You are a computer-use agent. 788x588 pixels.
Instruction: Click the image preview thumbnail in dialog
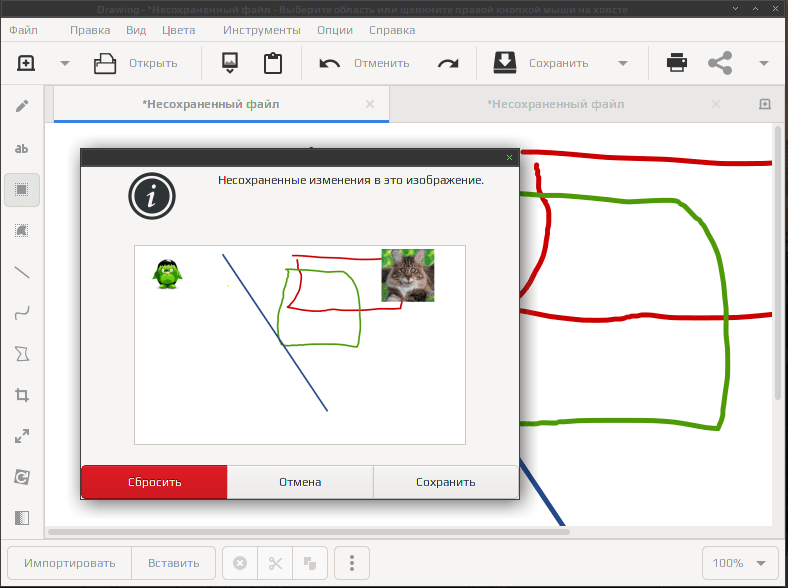[300, 345]
